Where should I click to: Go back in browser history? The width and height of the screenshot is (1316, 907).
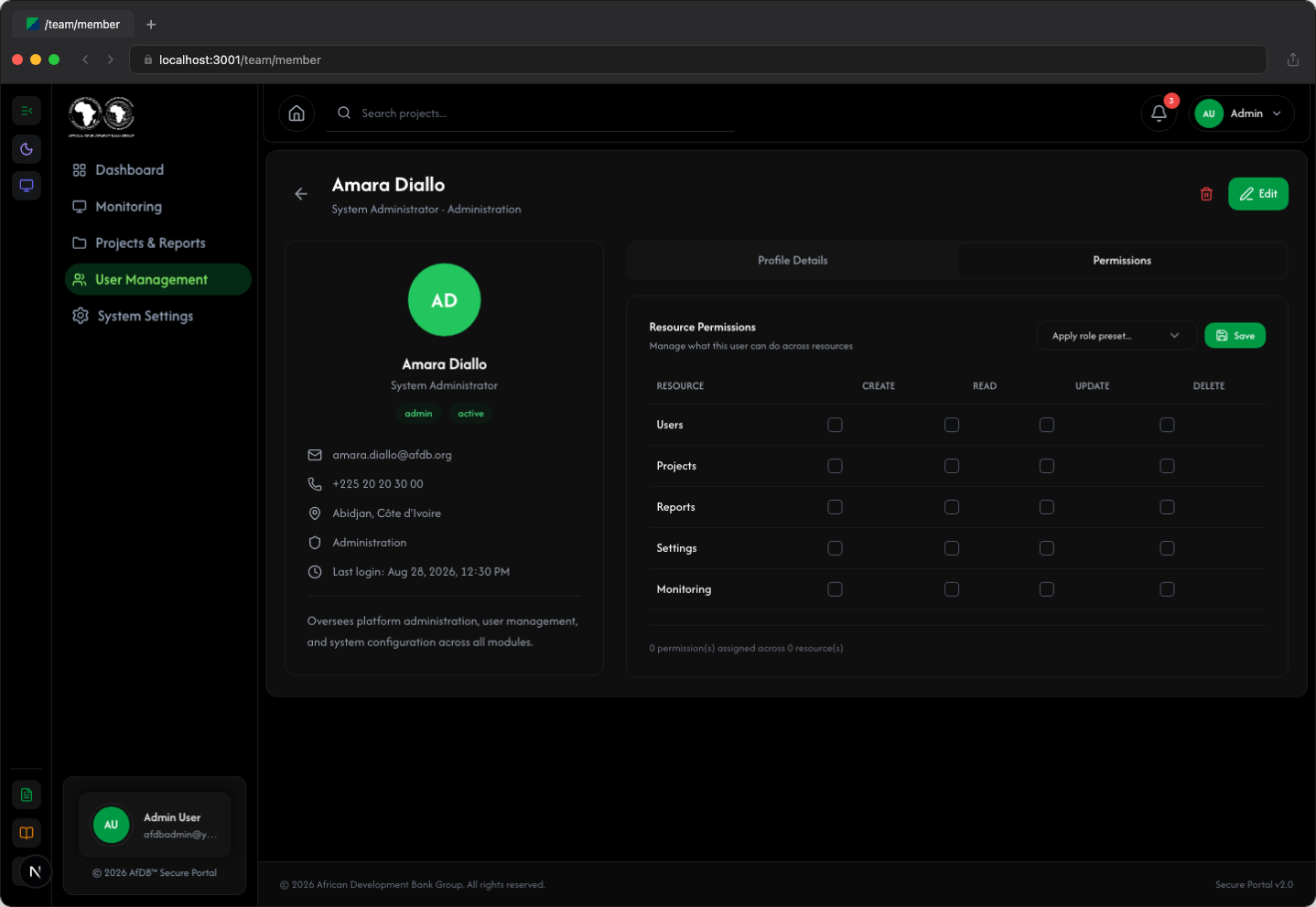coord(85,59)
